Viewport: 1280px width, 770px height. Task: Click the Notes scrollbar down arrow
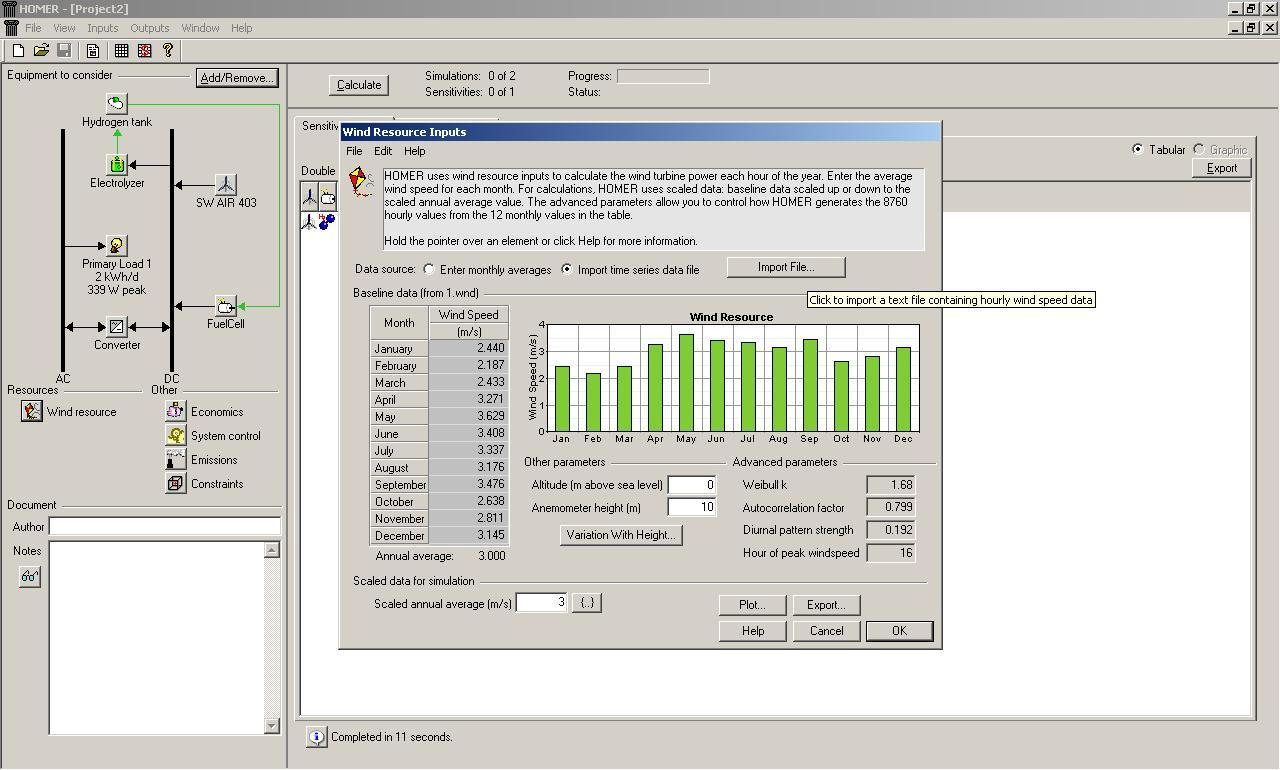tap(272, 726)
